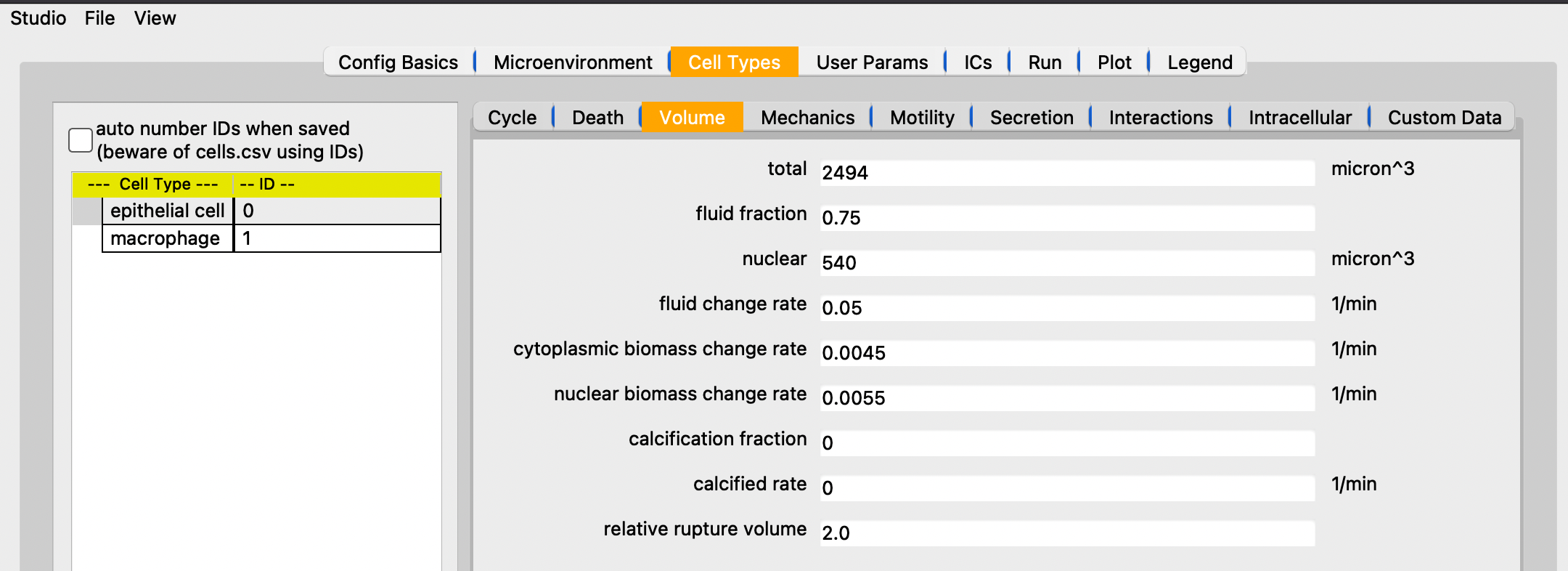Open the File menu
Viewport: 1568px width, 571px height.
[99, 18]
